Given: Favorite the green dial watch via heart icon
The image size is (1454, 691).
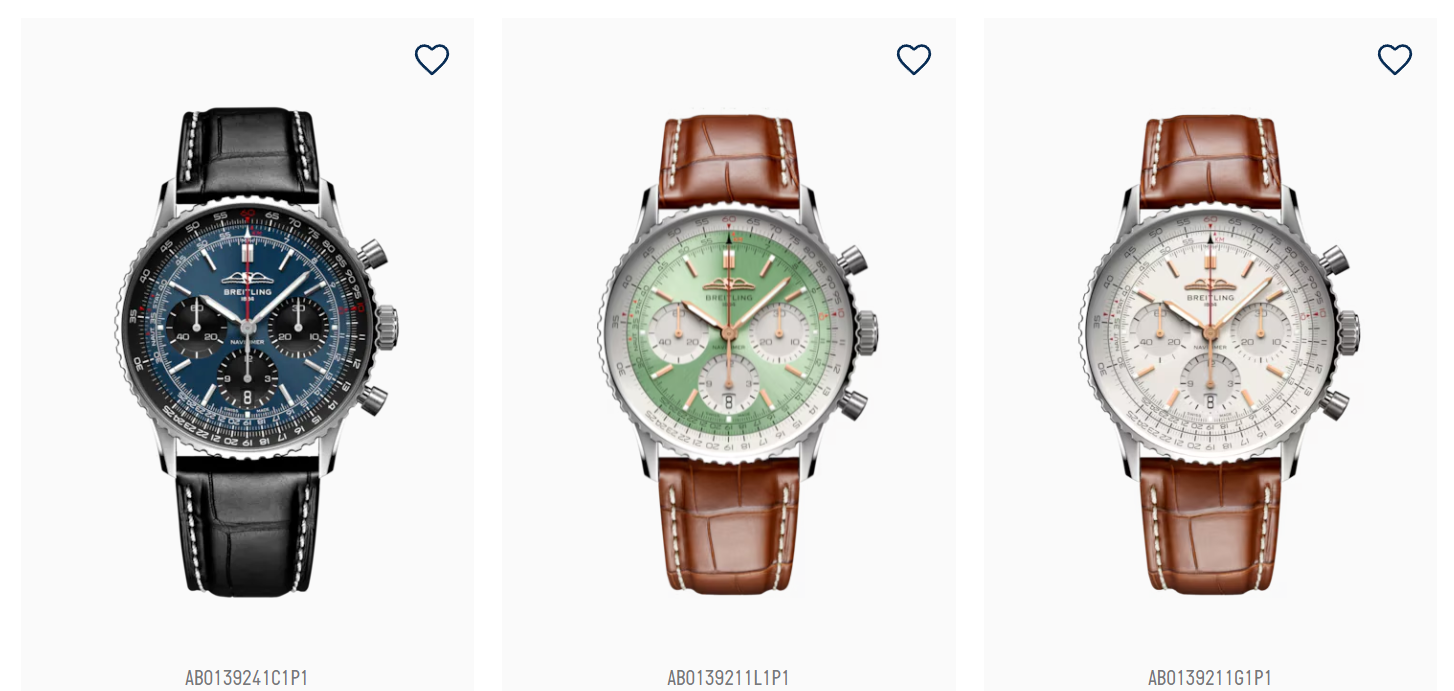Looking at the screenshot, I should point(914,60).
